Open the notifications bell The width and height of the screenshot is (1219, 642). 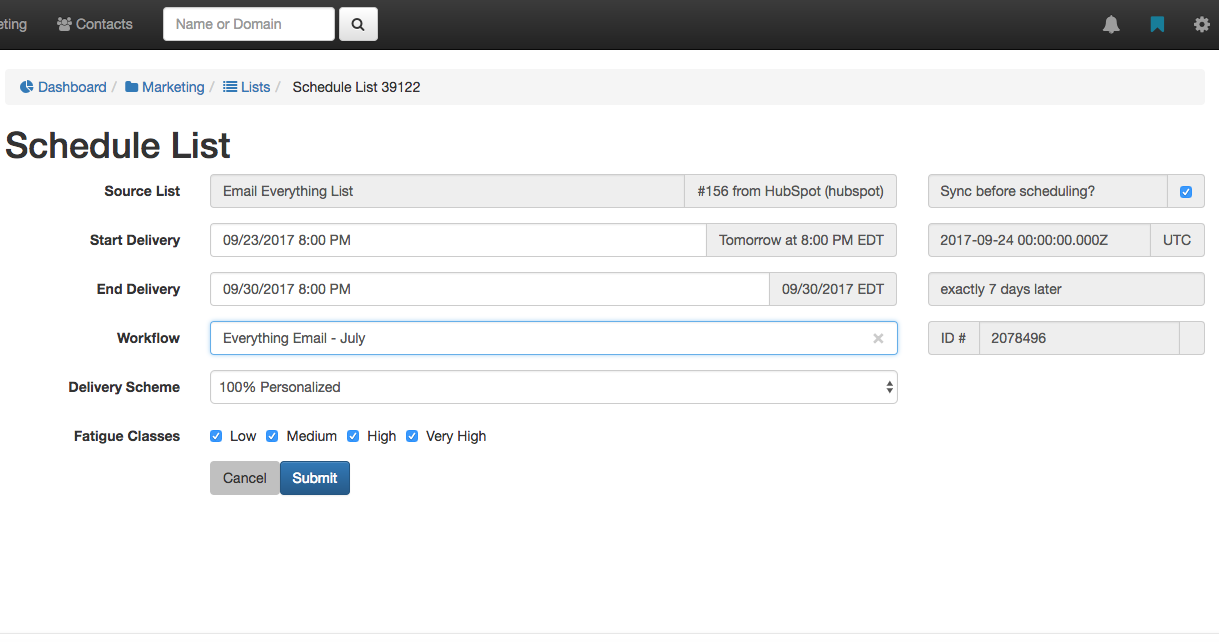coord(1111,25)
